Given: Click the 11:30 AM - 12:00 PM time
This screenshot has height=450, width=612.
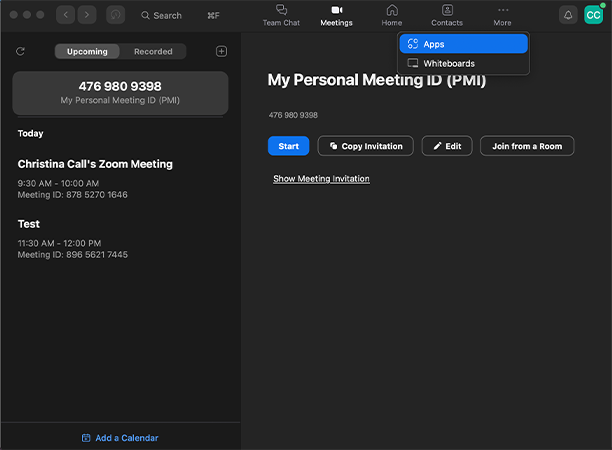Looking at the screenshot, I should [x=59, y=244].
